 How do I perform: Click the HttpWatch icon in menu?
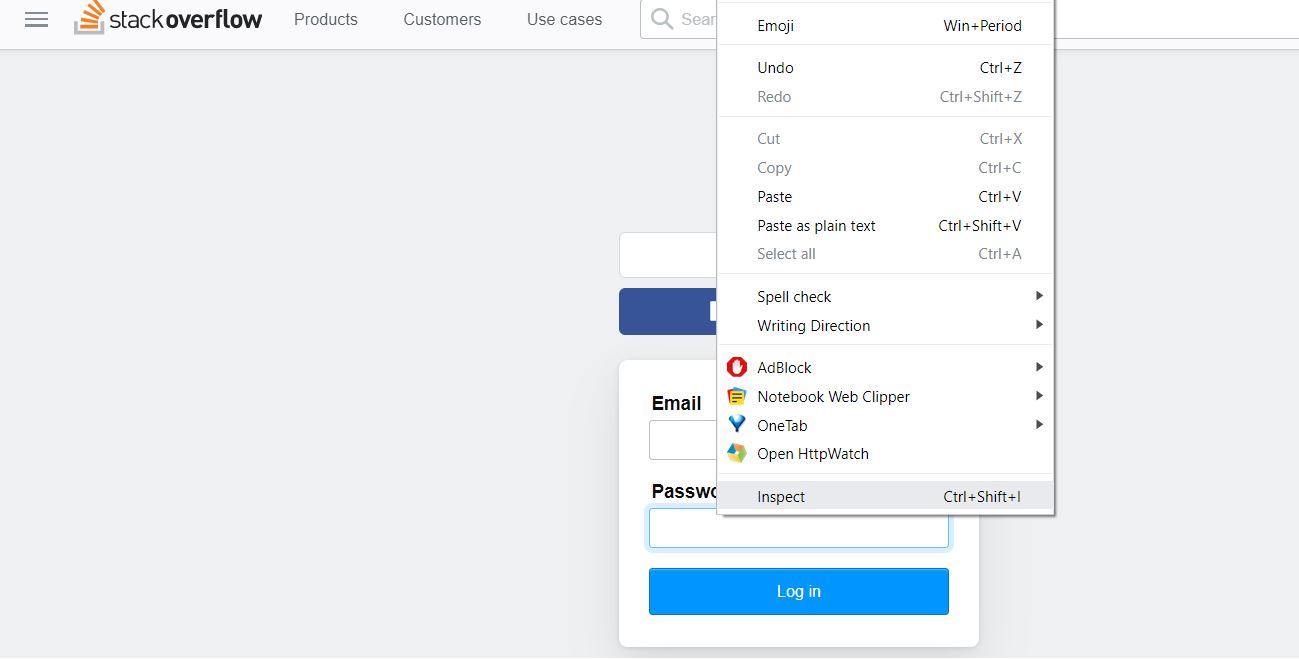737,454
